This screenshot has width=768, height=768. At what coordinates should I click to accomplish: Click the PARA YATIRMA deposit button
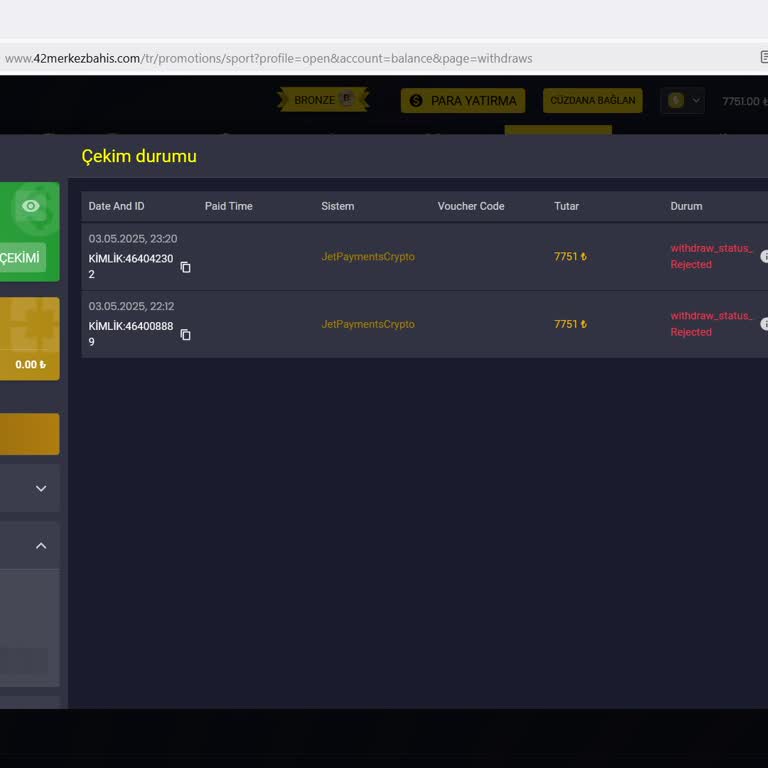(463, 100)
